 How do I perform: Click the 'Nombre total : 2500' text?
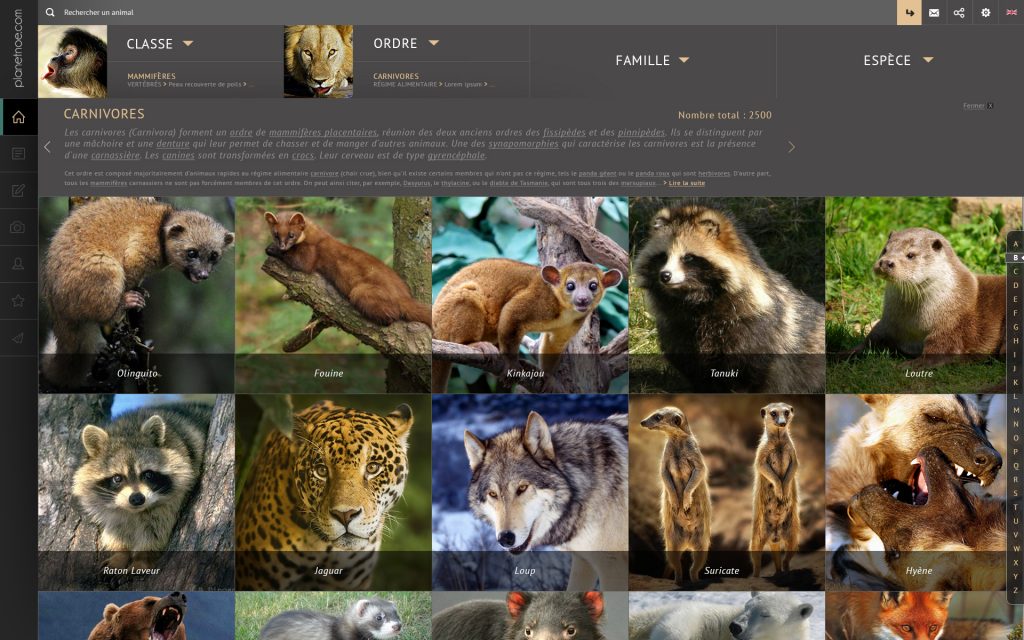tap(725, 115)
